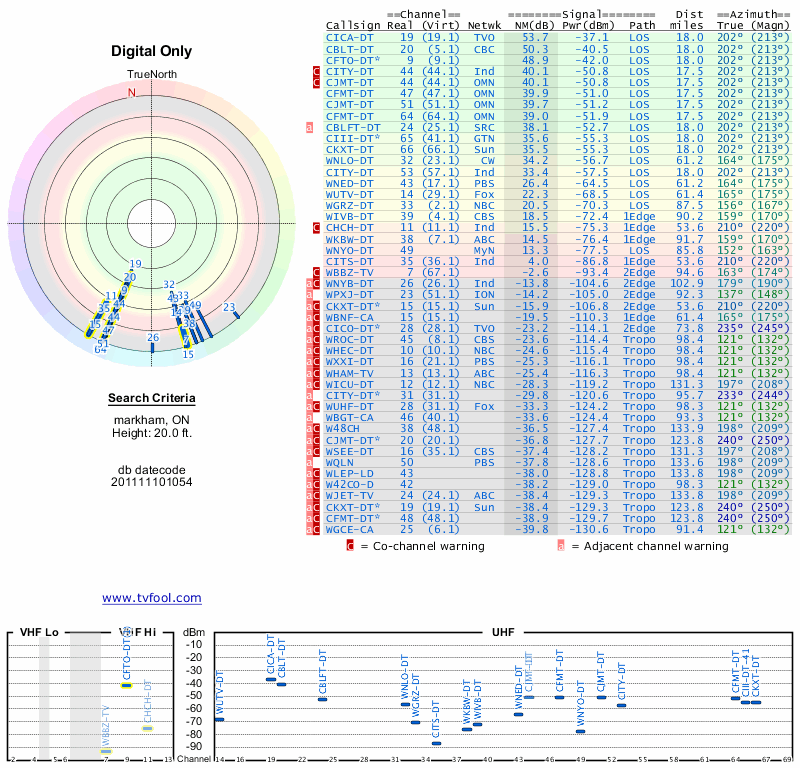
Task: Select the WBBZ-TV callsign in the table
Action: 350,273
